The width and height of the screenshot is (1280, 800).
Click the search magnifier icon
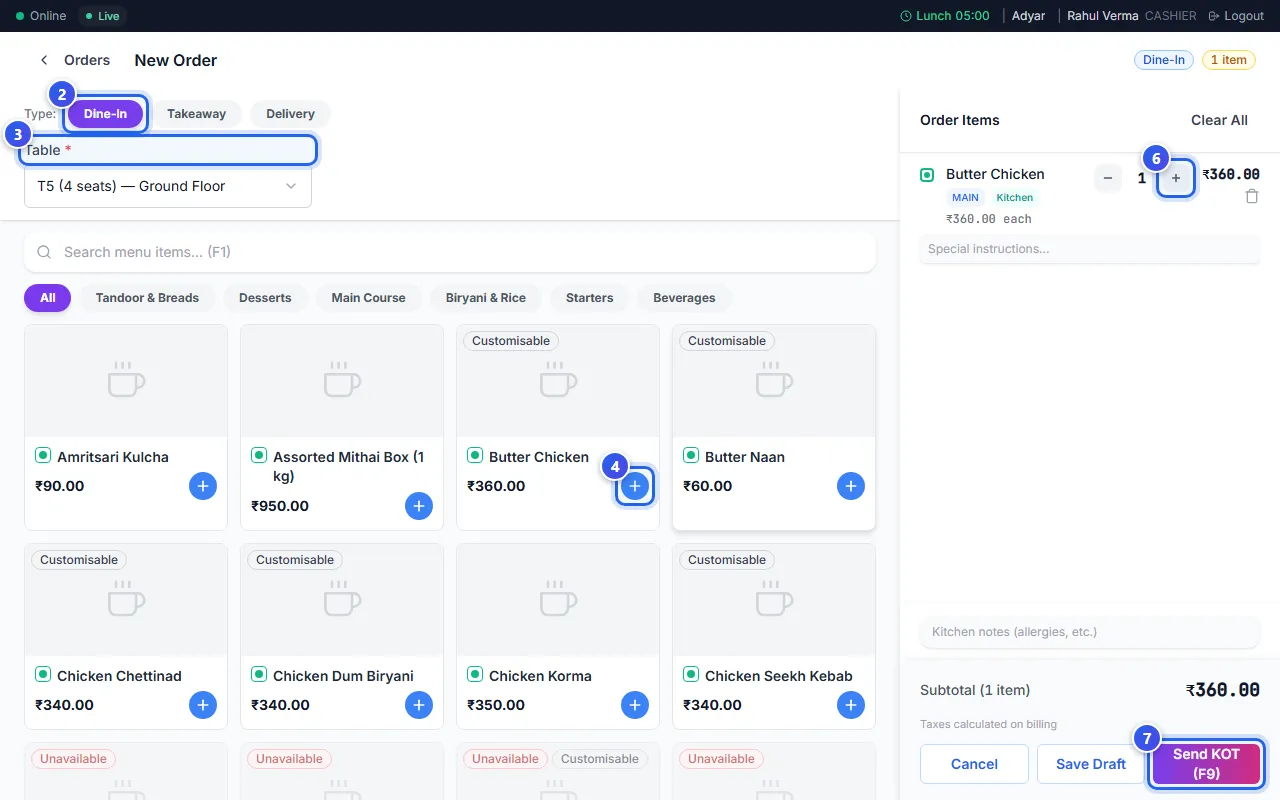coord(44,252)
